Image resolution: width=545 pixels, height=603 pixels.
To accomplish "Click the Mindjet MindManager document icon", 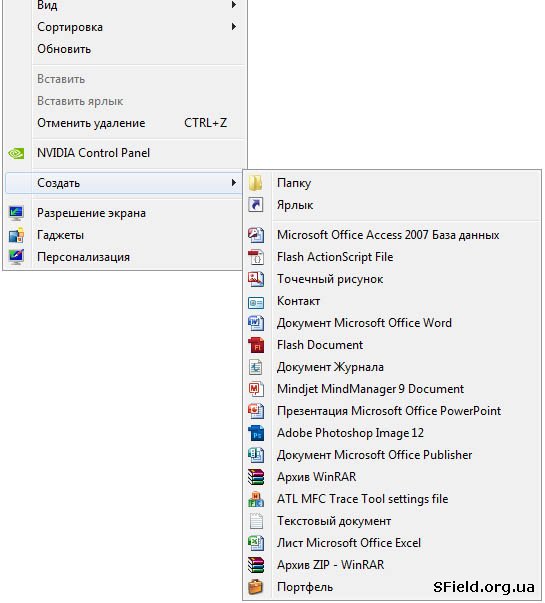I will point(256,389).
